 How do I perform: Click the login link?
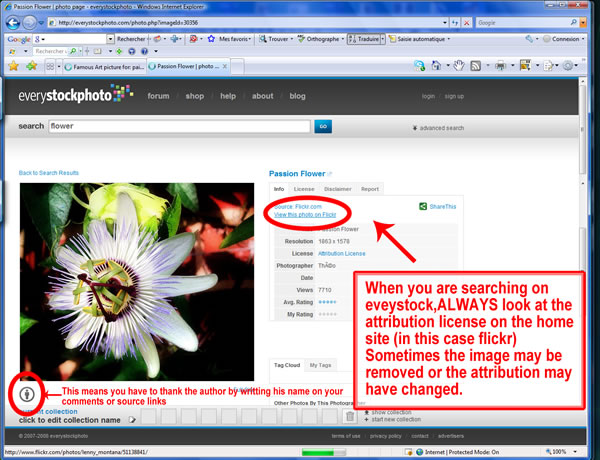[x=428, y=96]
